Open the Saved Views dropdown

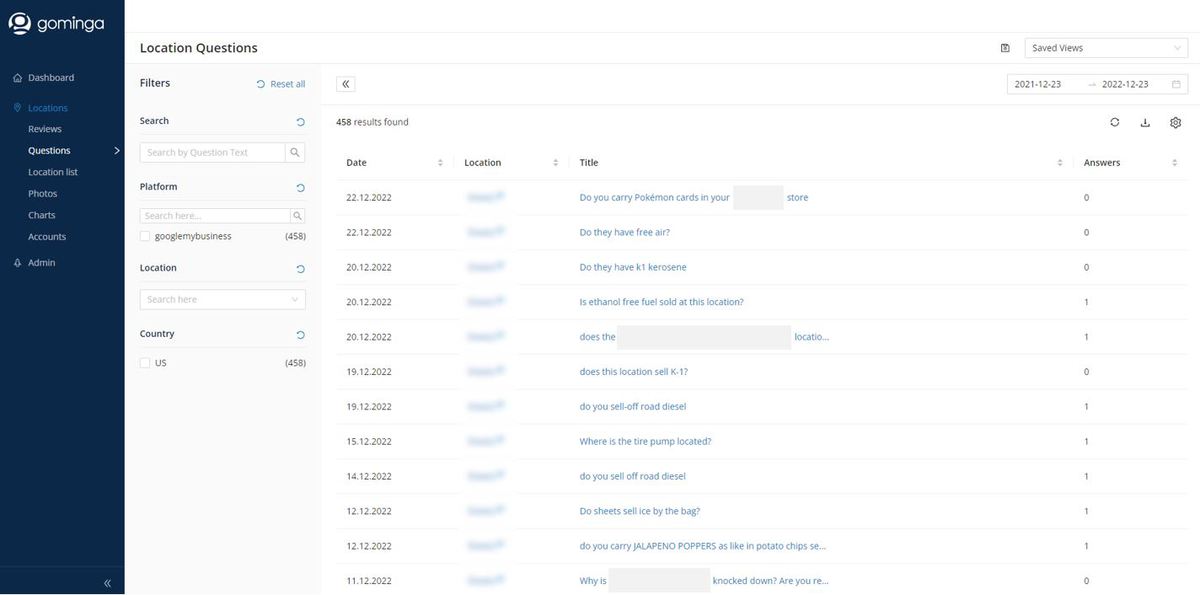[x=1105, y=48]
